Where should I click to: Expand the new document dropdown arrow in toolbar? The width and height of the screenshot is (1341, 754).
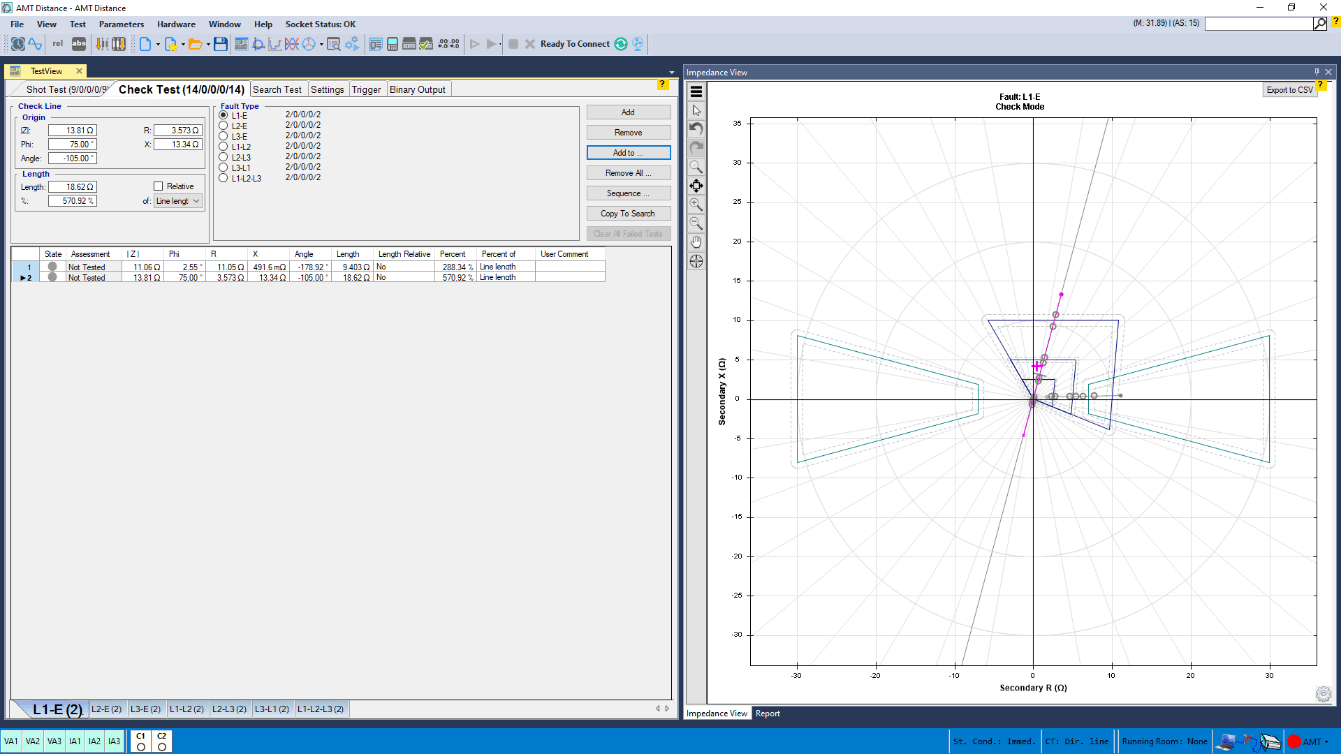click(158, 44)
